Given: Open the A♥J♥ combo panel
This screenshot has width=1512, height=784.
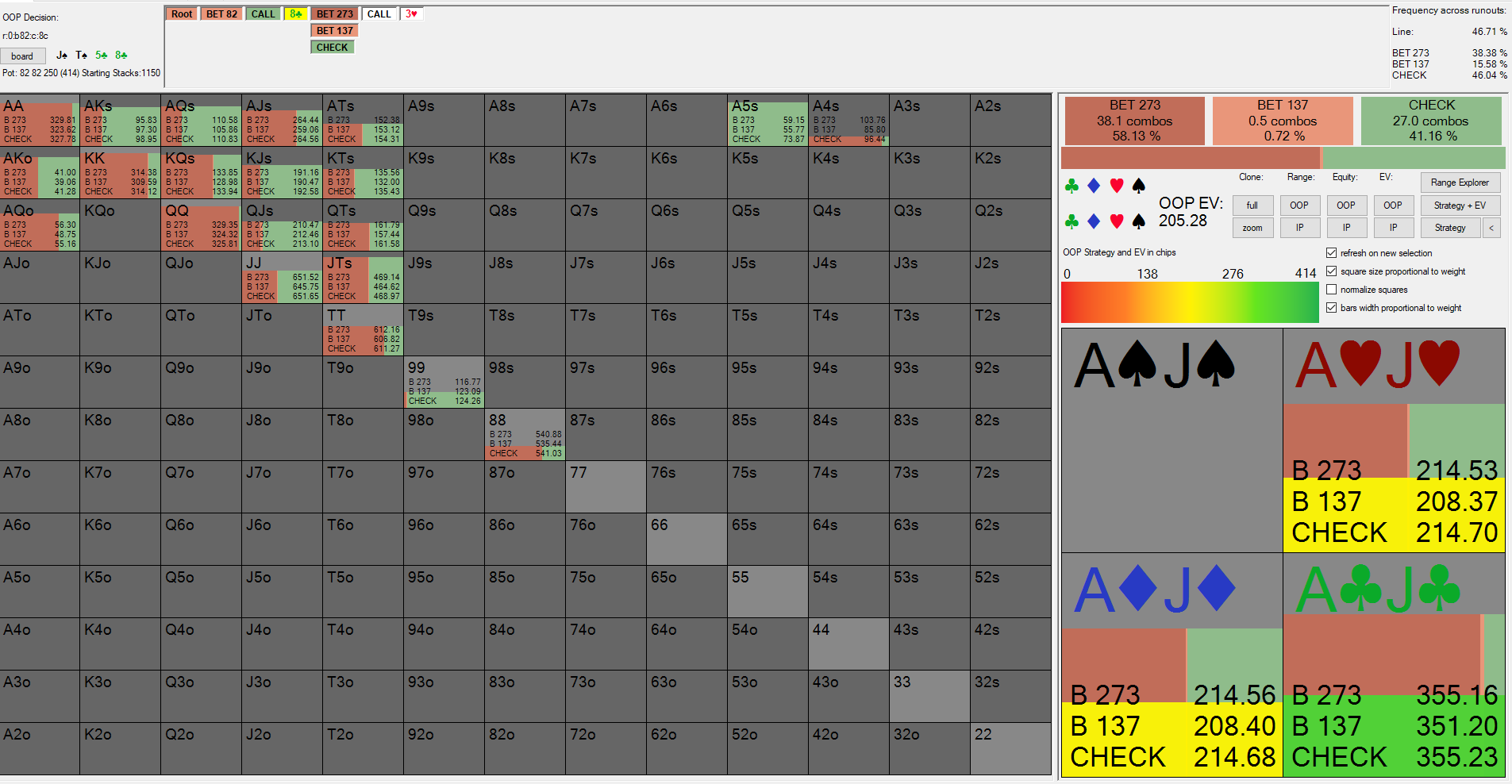Looking at the screenshot, I should click(1395, 440).
